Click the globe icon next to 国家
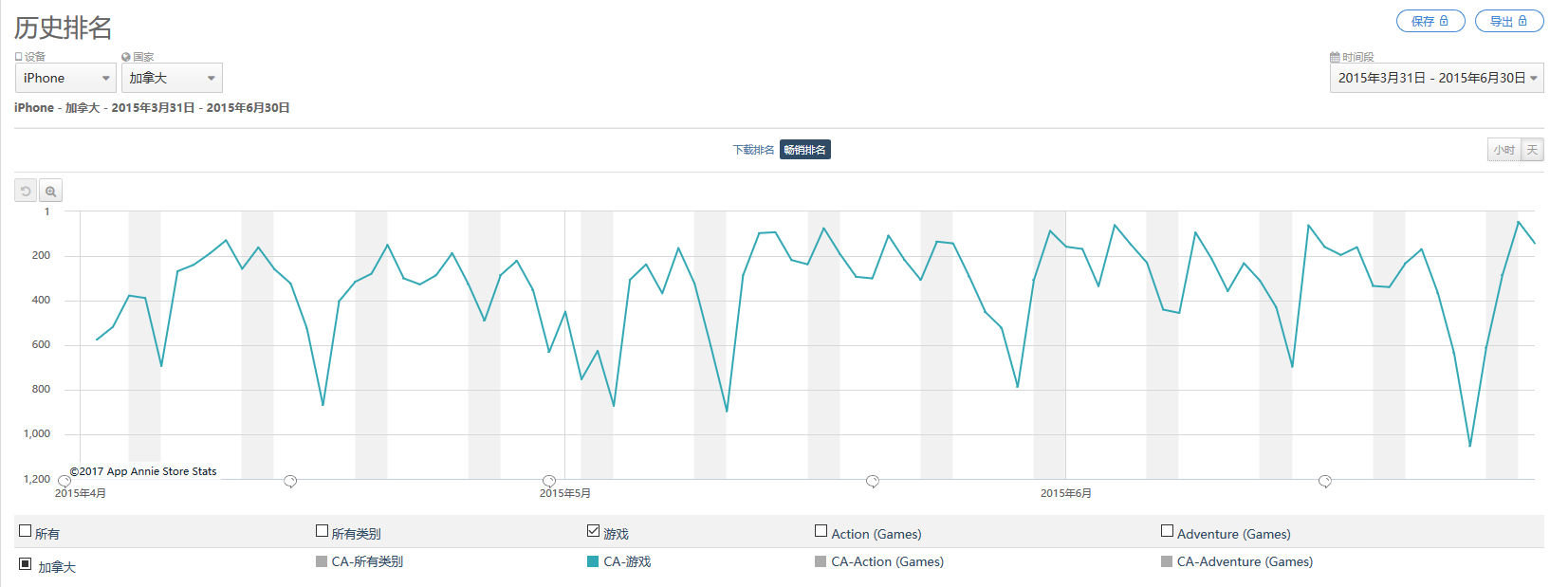This screenshot has width=1568, height=587. coord(125,57)
